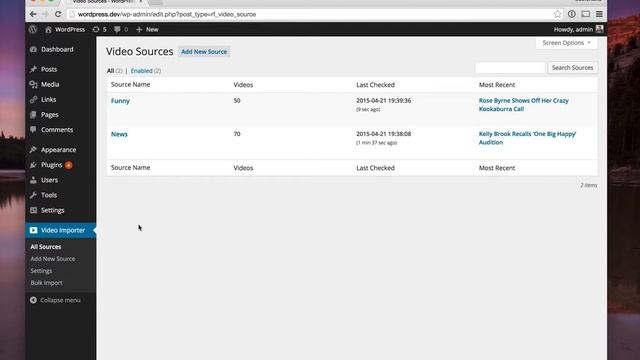Click the Video Importer play icon

(33, 230)
